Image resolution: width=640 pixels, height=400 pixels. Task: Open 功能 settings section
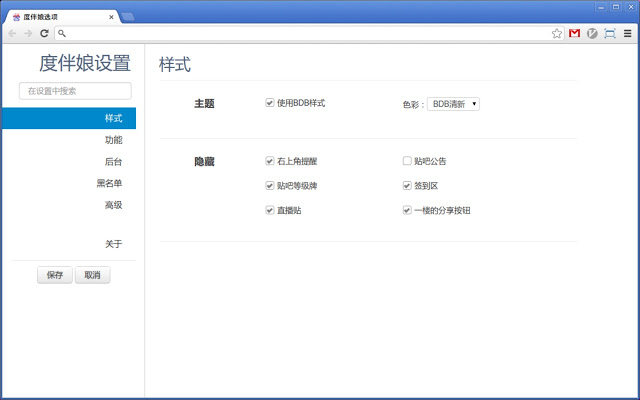(113, 140)
